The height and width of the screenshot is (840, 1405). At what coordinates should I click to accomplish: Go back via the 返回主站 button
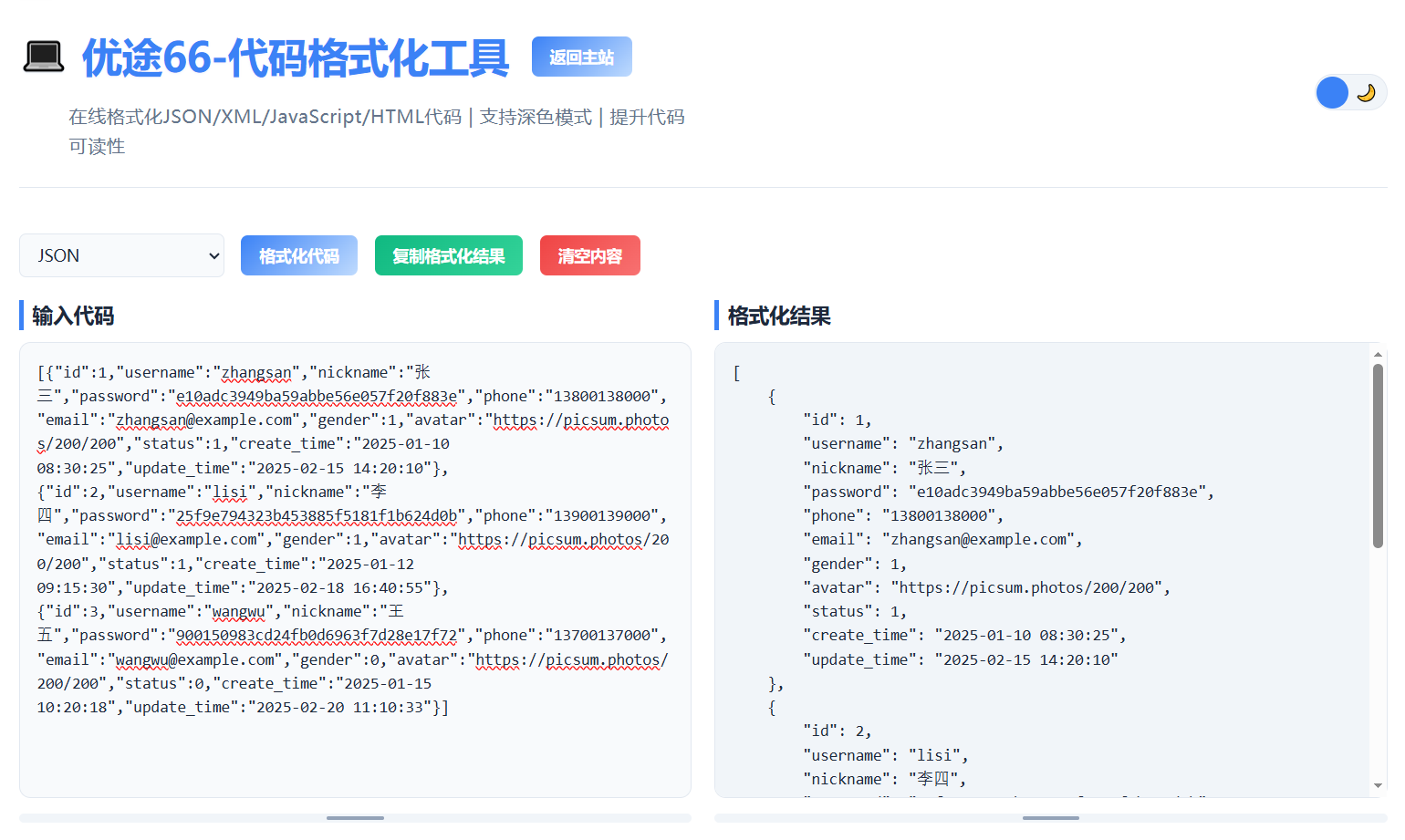tap(582, 57)
